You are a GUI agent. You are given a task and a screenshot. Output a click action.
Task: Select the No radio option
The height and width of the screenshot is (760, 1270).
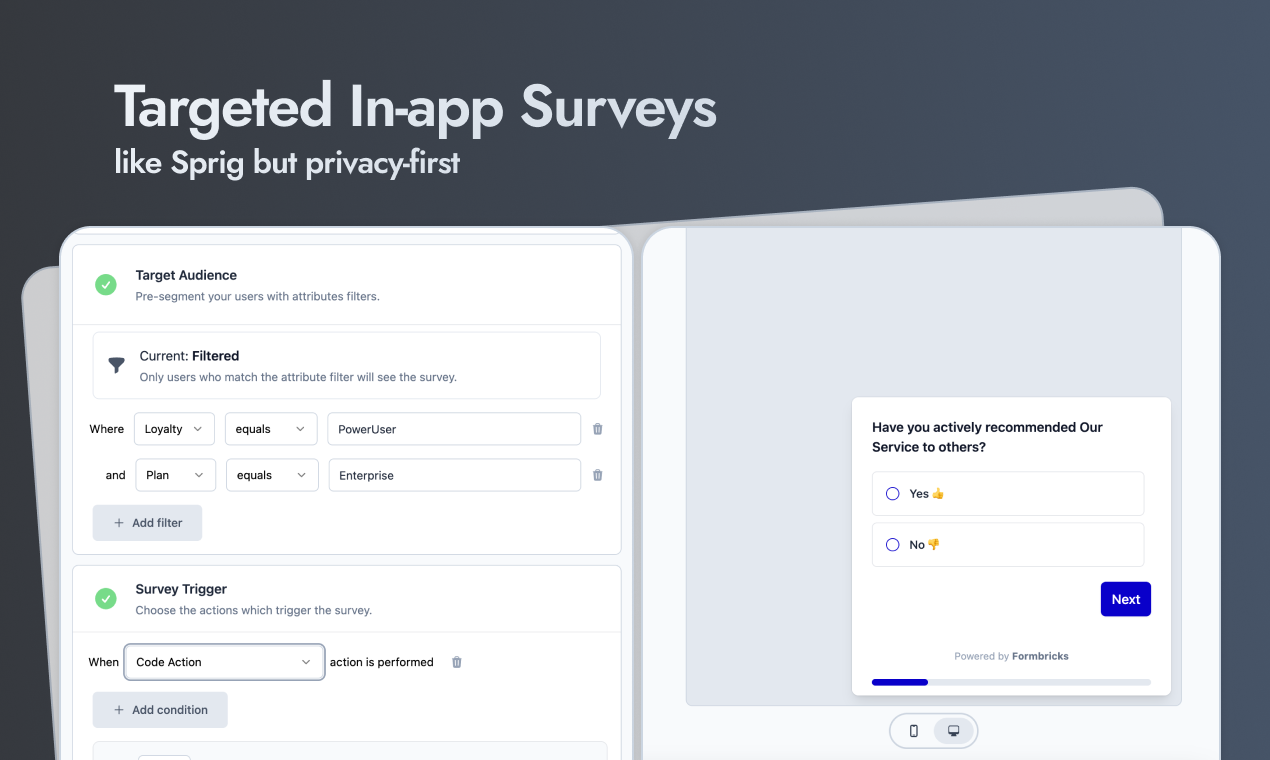(893, 545)
